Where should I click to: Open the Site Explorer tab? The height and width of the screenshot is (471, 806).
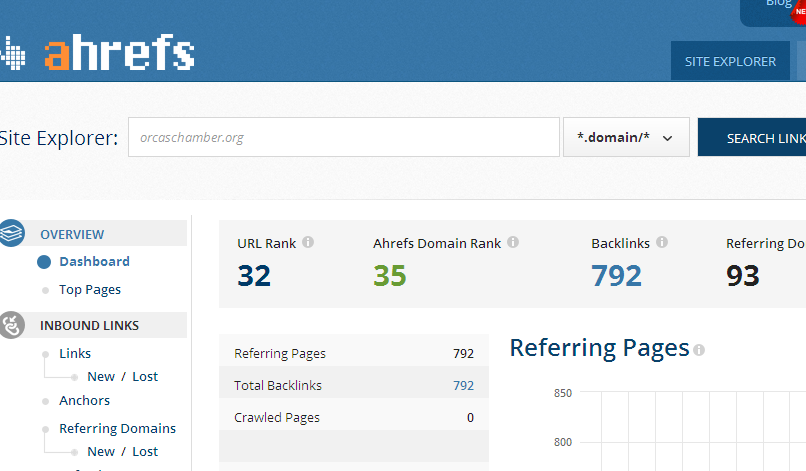click(x=730, y=61)
